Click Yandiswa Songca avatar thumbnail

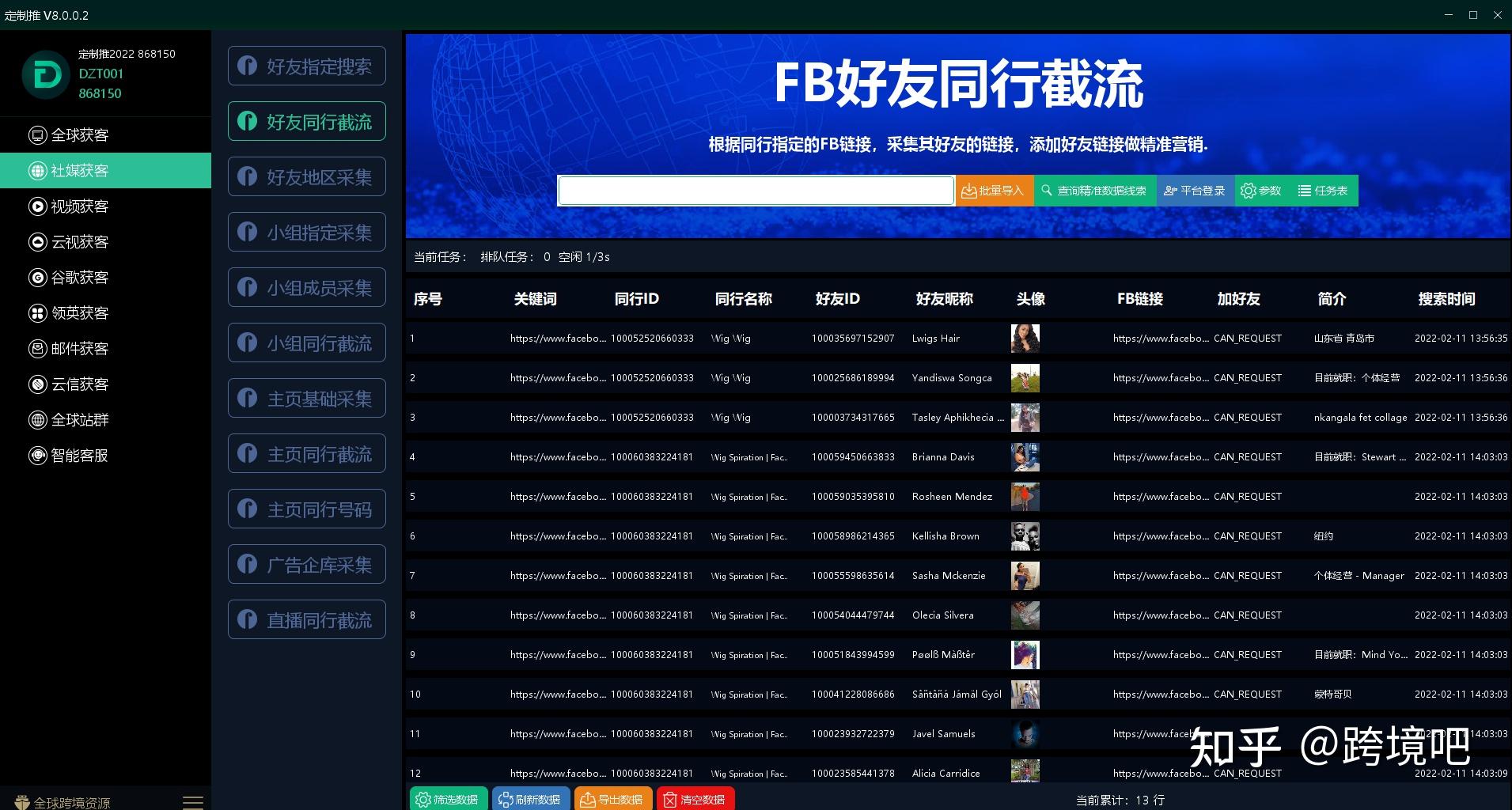[x=1025, y=378]
